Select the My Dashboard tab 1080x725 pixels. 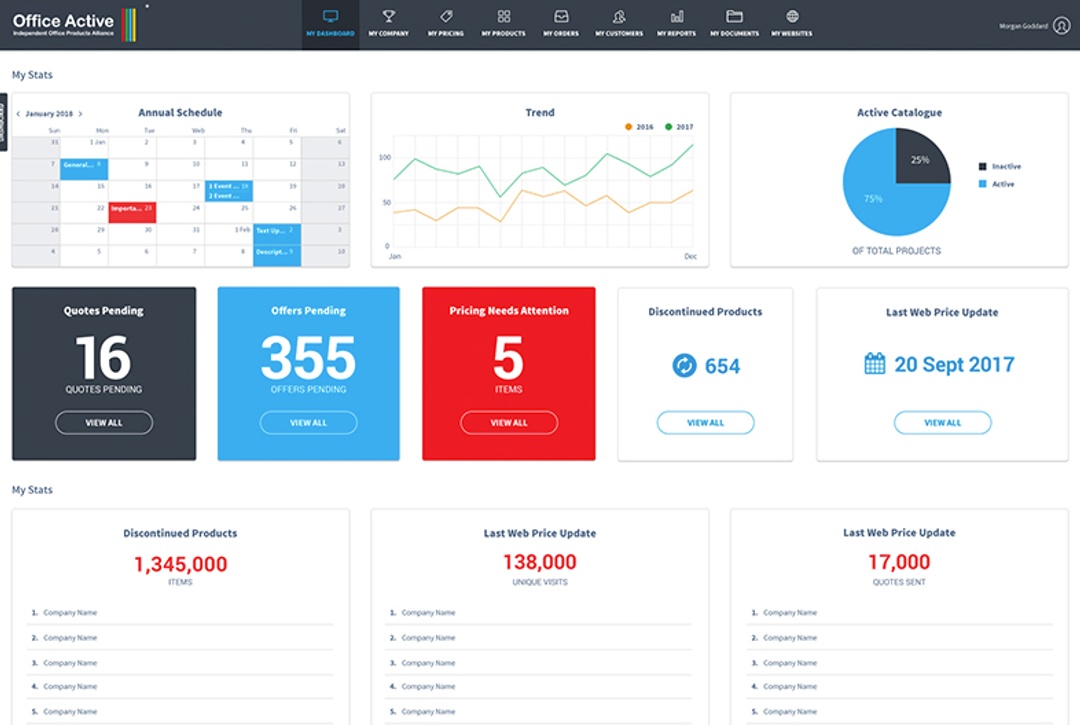331,25
